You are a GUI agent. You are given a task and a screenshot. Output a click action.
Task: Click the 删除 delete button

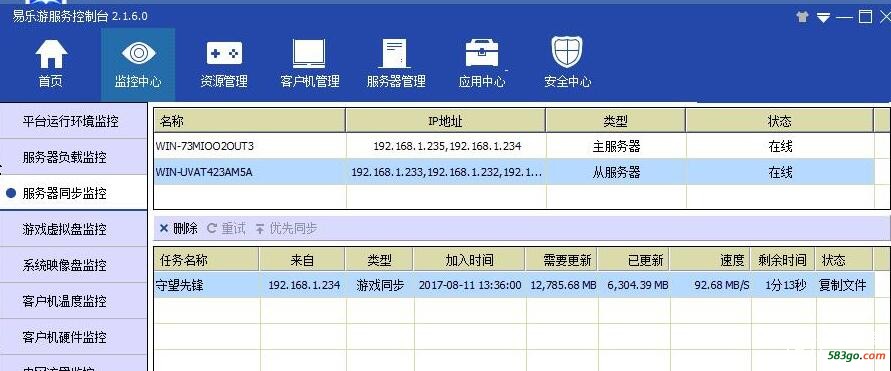click(x=178, y=228)
